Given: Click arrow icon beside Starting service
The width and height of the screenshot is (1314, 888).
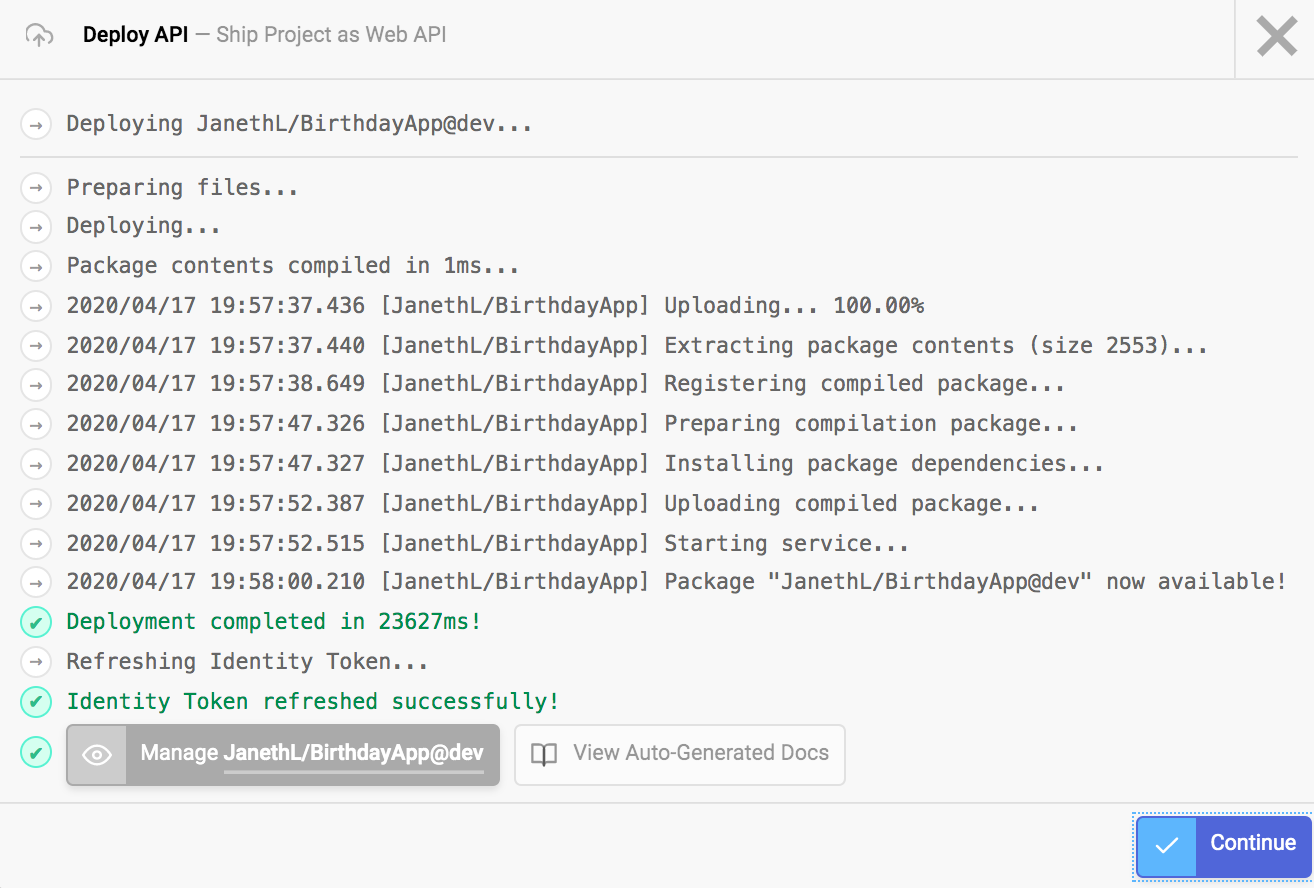Looking at the screenshot, I should pos(36,544).
